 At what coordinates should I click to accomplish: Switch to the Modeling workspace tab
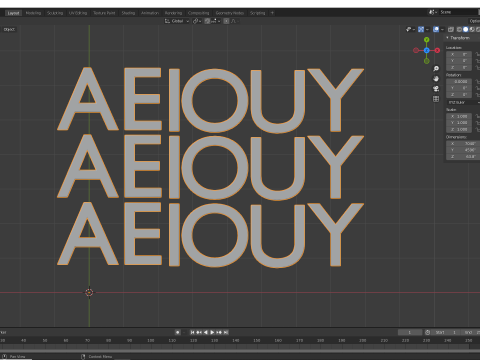tap(33, 13)
